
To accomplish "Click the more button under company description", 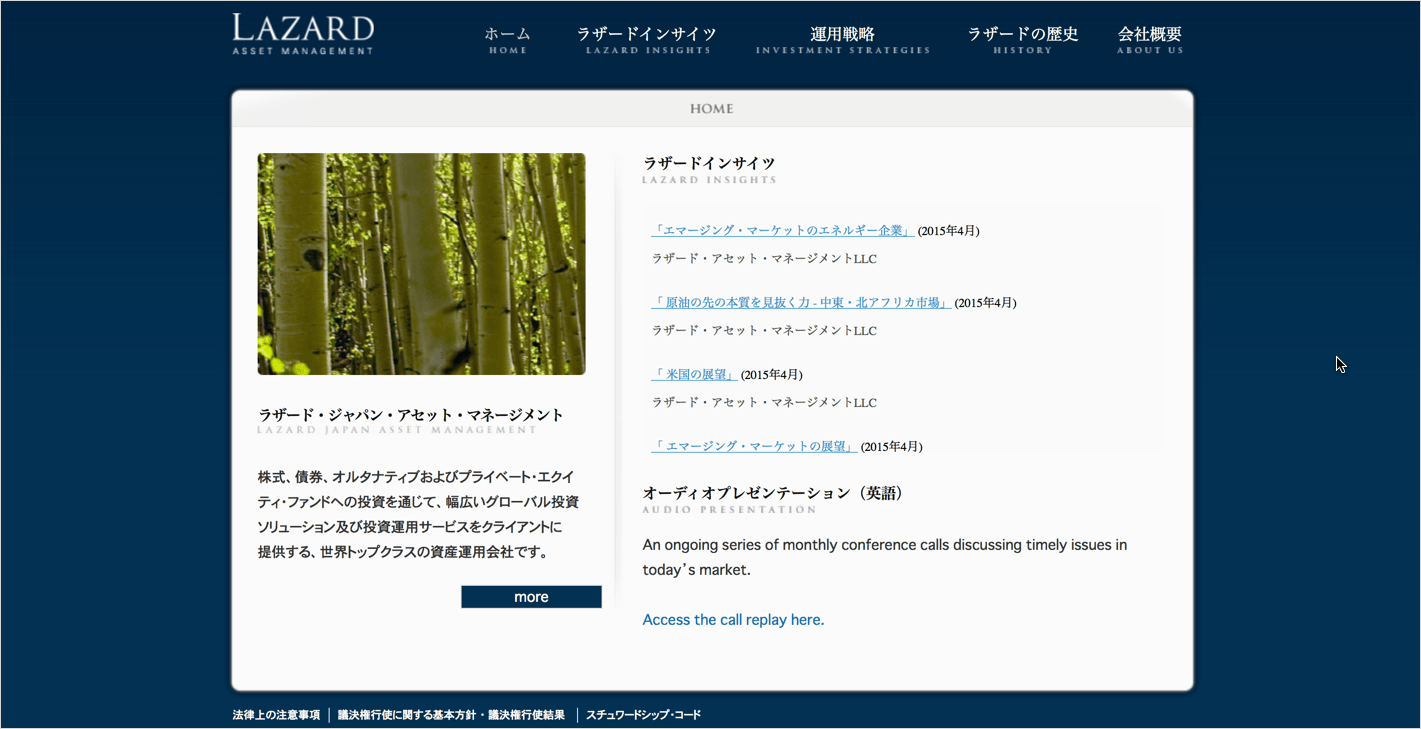I will 531,596.
